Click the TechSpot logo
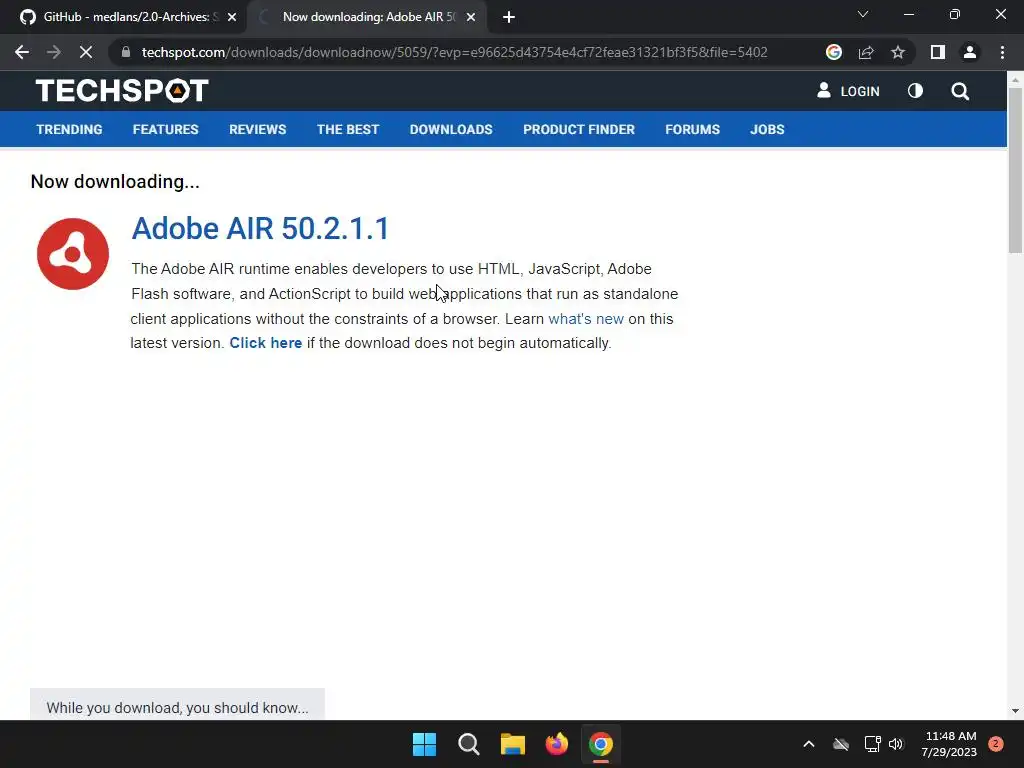 click(122, 90)
